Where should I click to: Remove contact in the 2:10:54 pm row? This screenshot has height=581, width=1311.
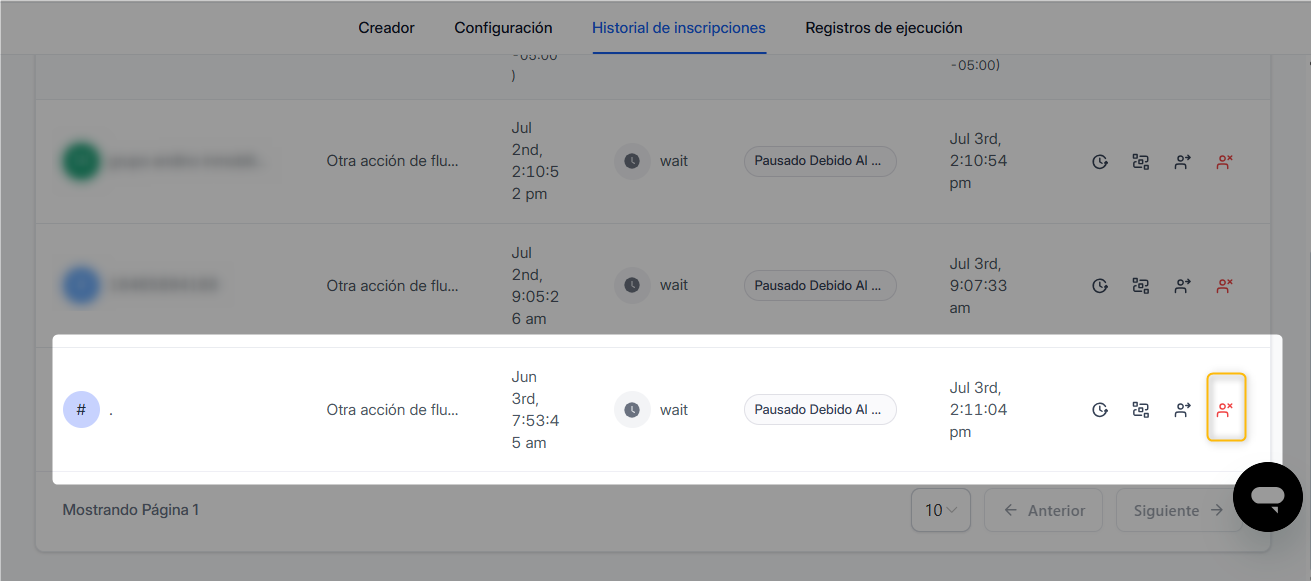pos(1224,161)
